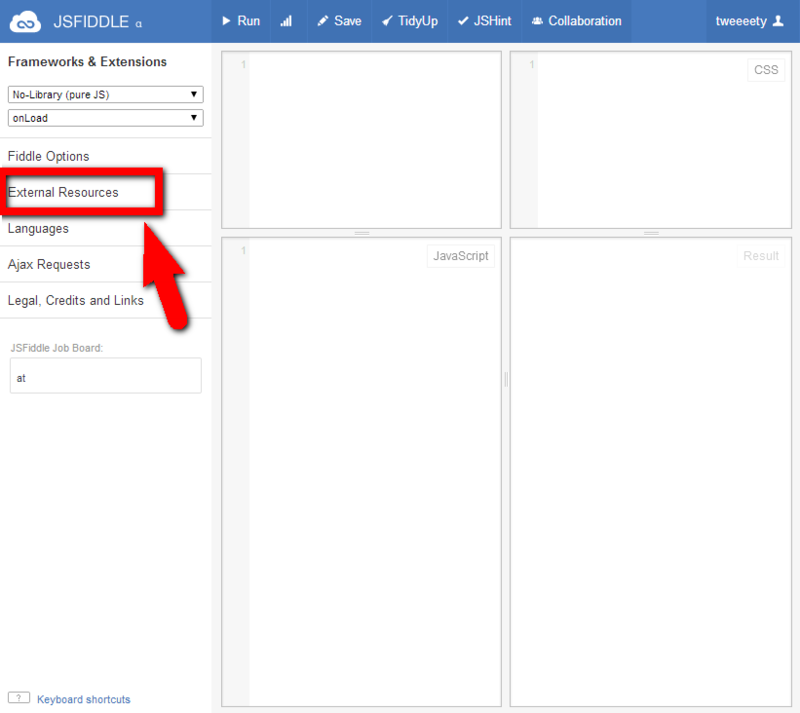Check code with JSHint

484,21
